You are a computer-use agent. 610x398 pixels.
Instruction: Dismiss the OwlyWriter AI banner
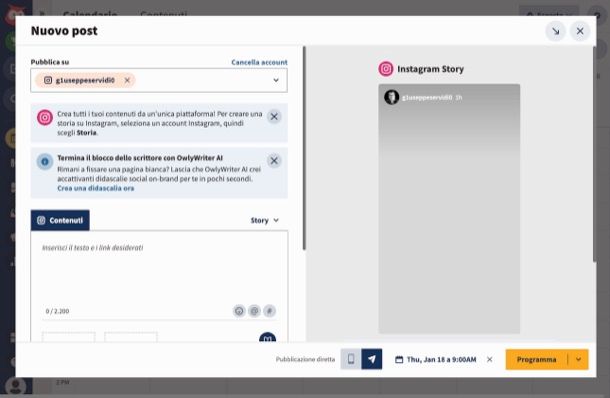[x=274, y=161]
